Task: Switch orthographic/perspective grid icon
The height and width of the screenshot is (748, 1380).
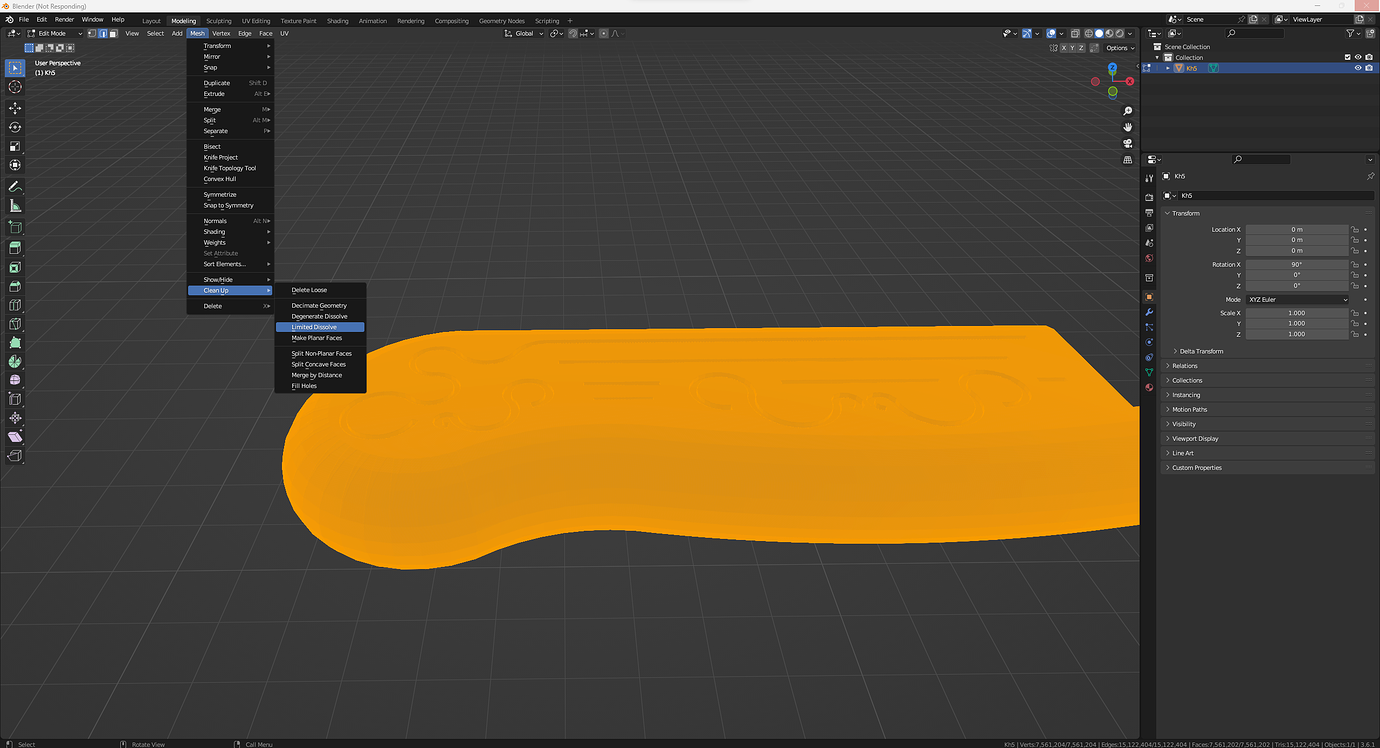Action: [1128, 160]
